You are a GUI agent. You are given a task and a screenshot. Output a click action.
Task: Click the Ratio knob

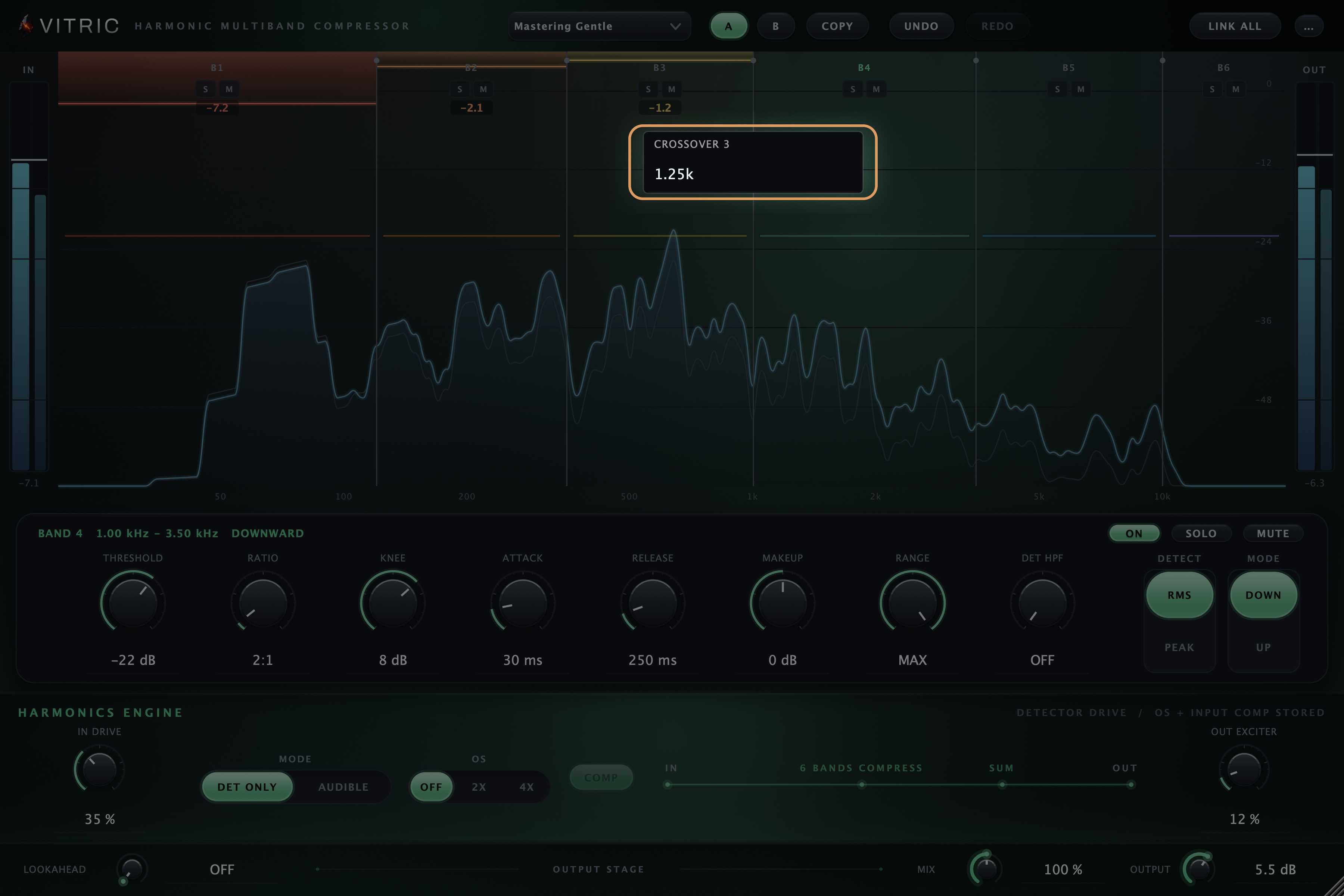(263, 603)
